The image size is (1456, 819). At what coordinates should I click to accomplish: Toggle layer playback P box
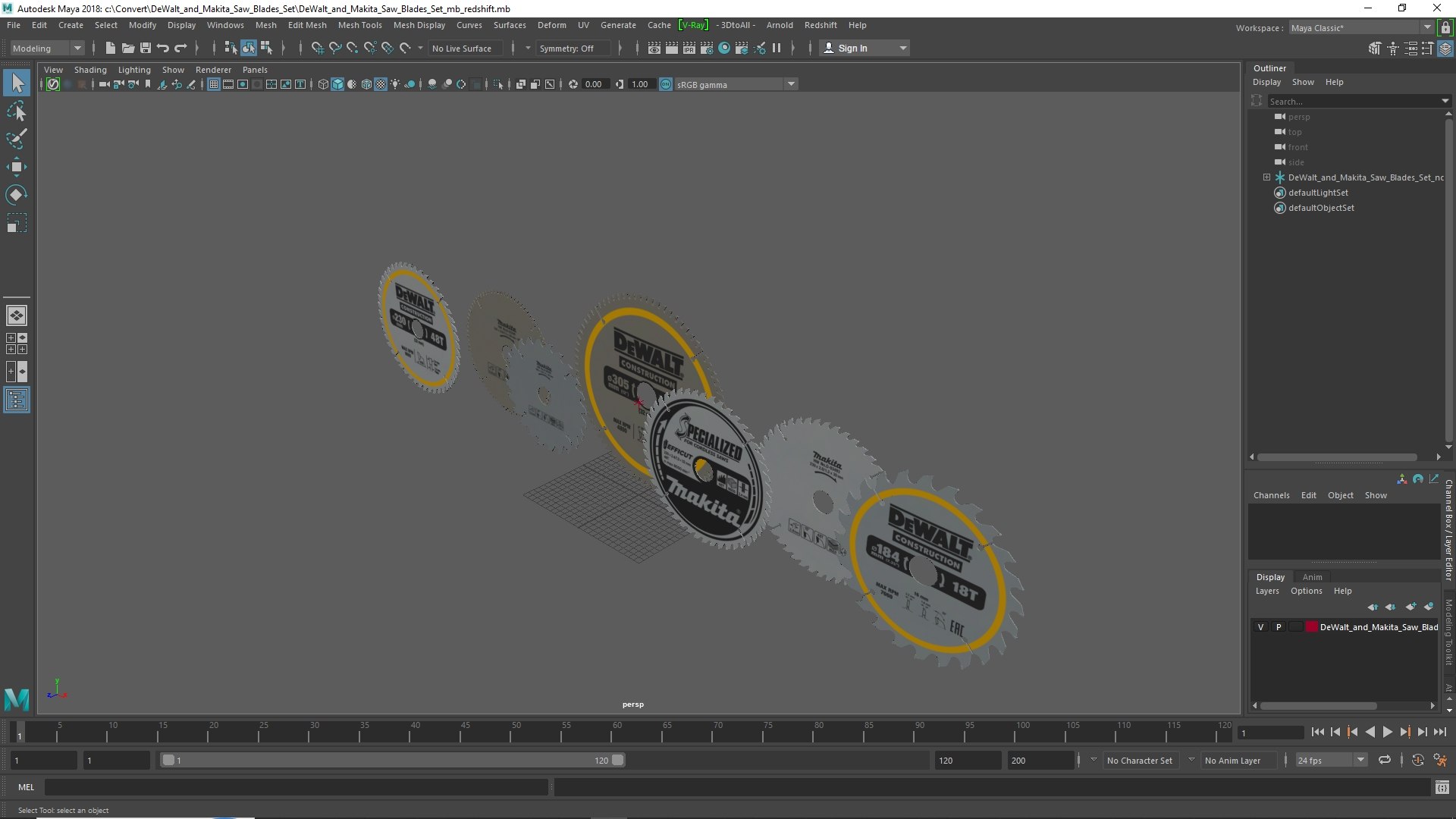pos(1279,627)
